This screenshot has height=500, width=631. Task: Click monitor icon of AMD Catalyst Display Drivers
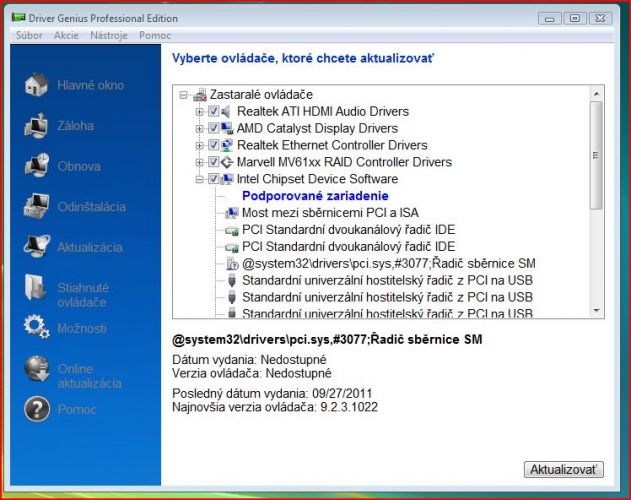coord(227,128)
